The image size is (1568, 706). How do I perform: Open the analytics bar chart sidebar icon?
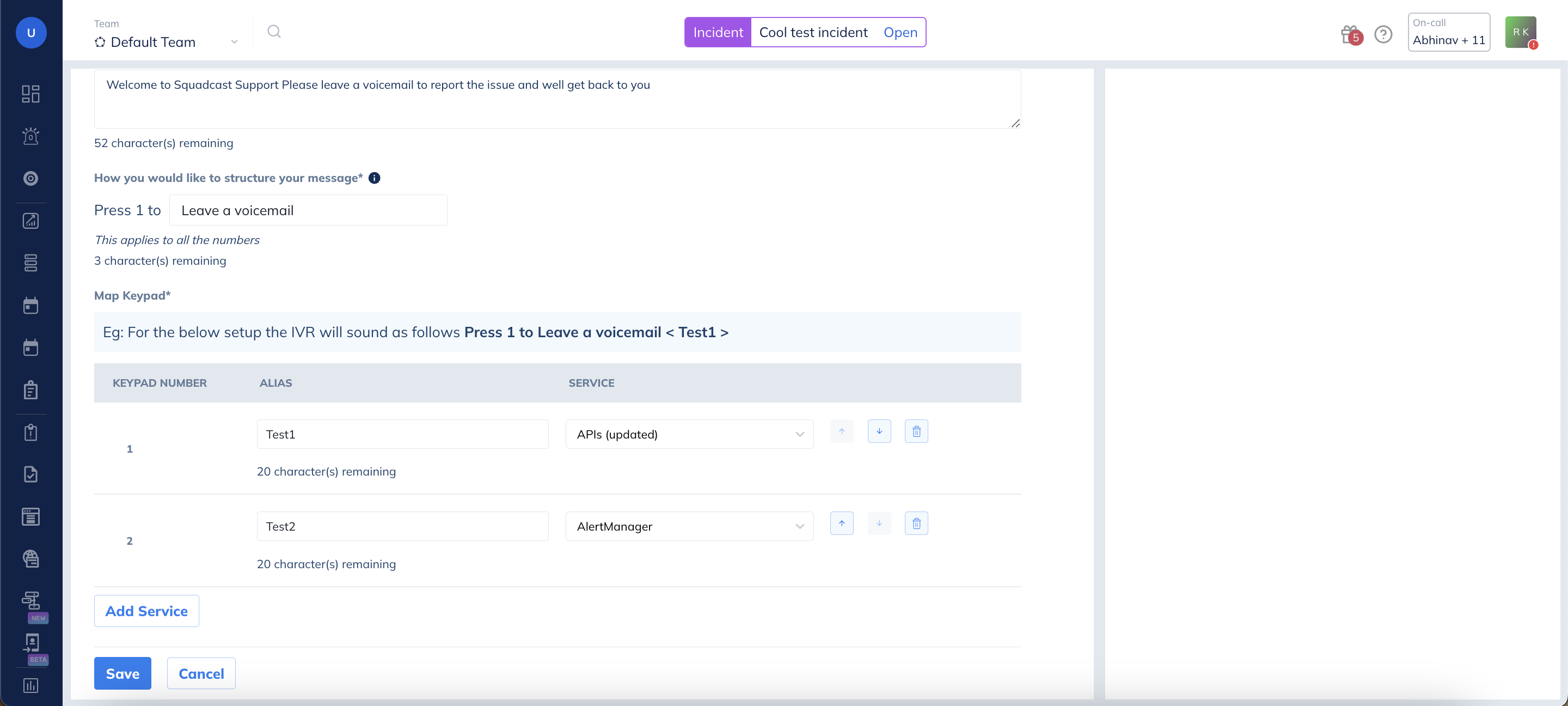click(30, 685)
